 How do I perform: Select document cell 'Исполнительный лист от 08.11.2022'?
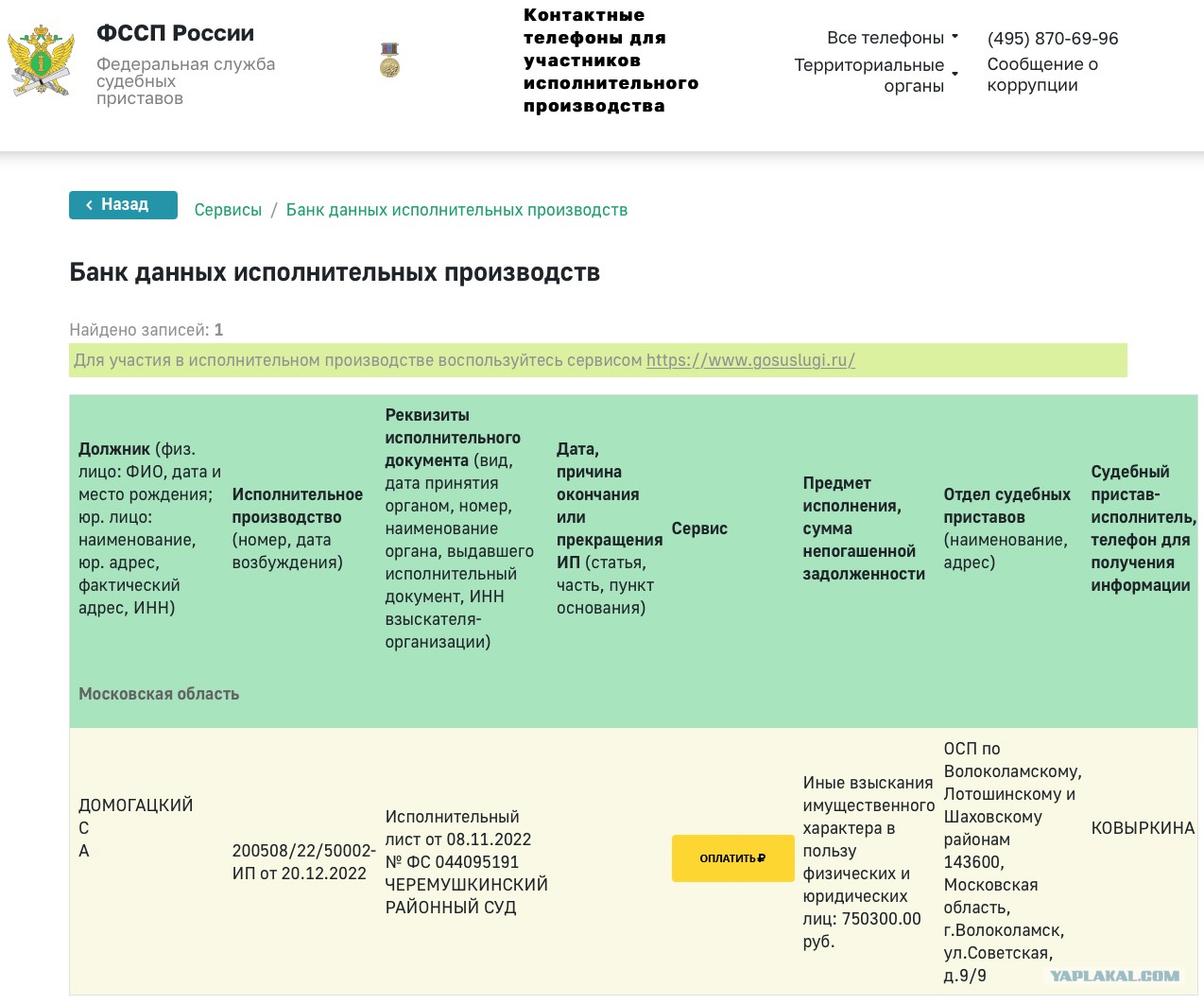coord(466,862)
